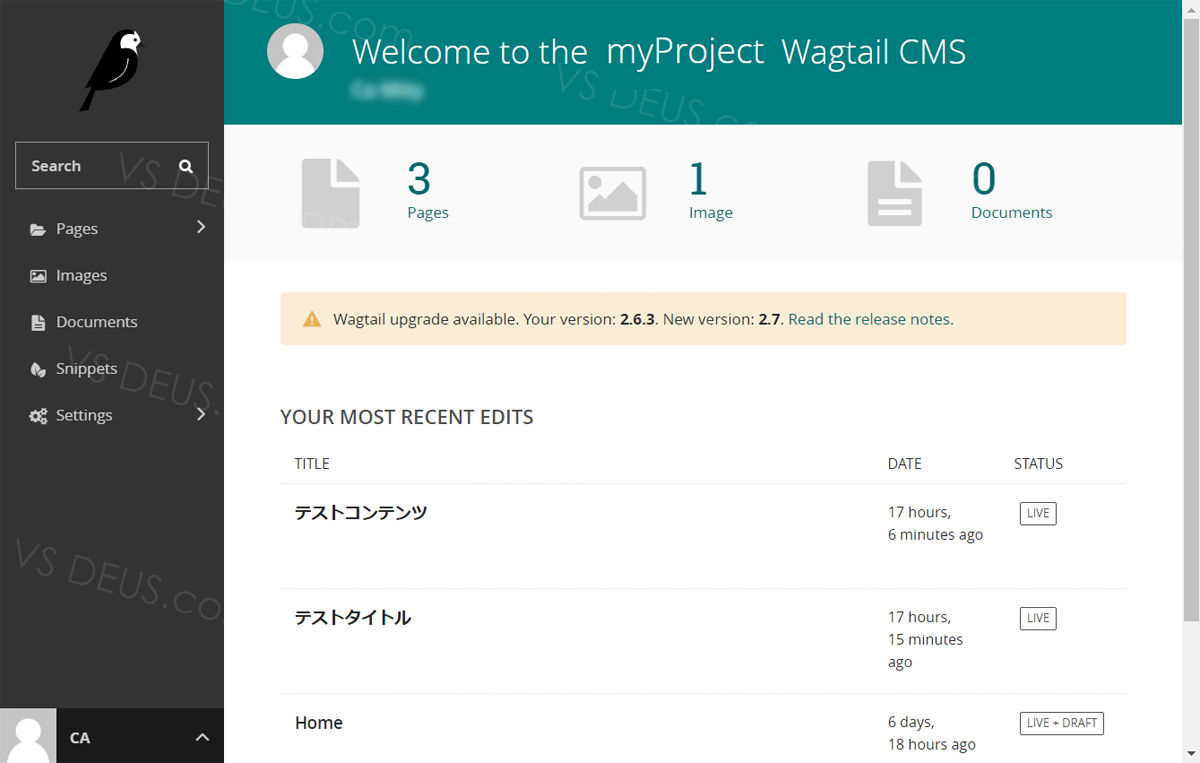Screen dimensions: 1200x763
Task: Click LIVE + DRAFT status of Home
Action: pos(1062,723)
